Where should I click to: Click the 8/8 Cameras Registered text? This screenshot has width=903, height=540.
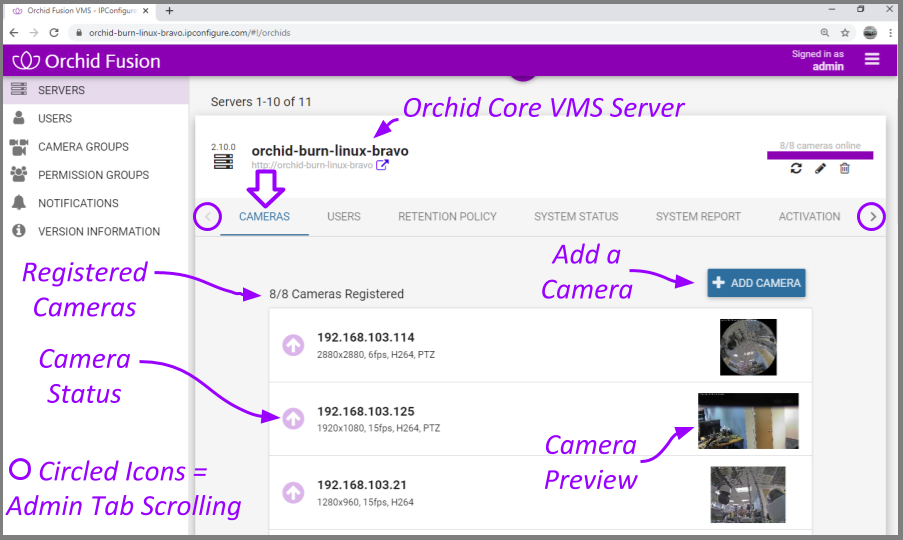click(336, 294)
